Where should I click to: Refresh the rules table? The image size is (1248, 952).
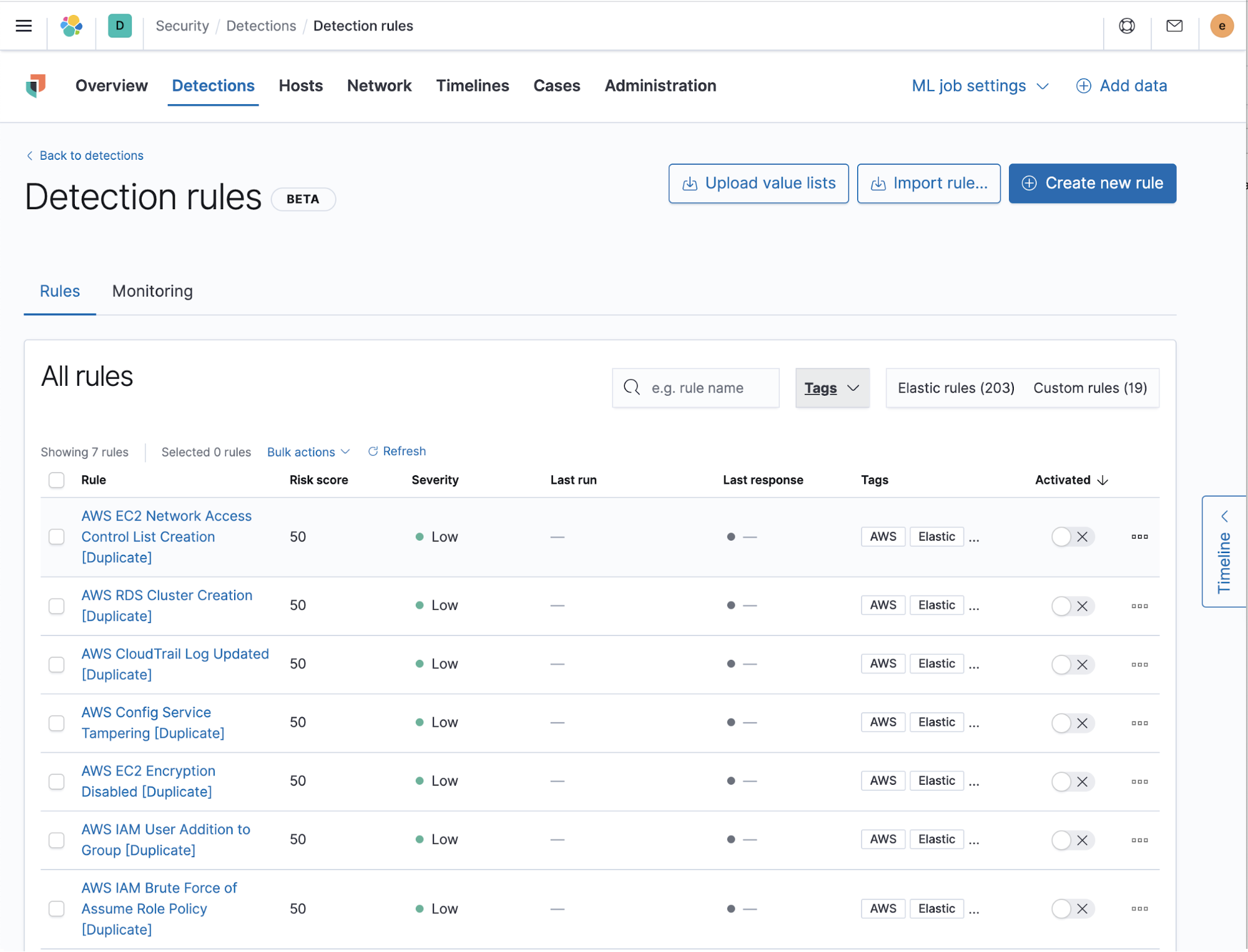397,451
